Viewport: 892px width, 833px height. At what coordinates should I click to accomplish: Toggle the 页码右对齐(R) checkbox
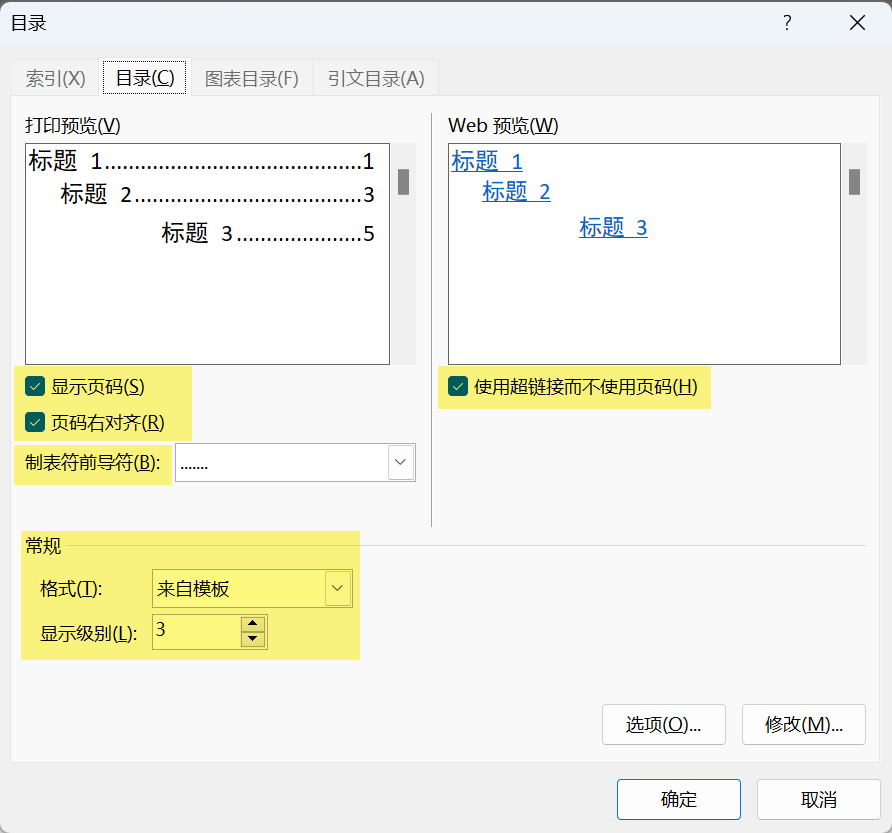coord(35,422)
